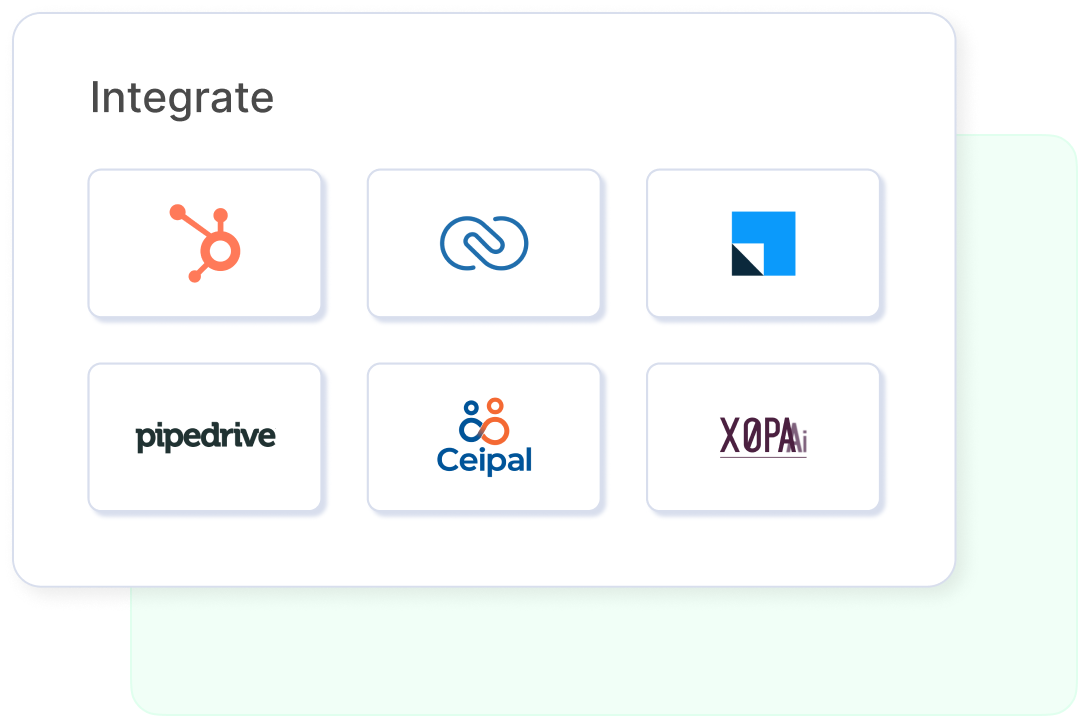Open the Zoho integration card

[484, 243]
